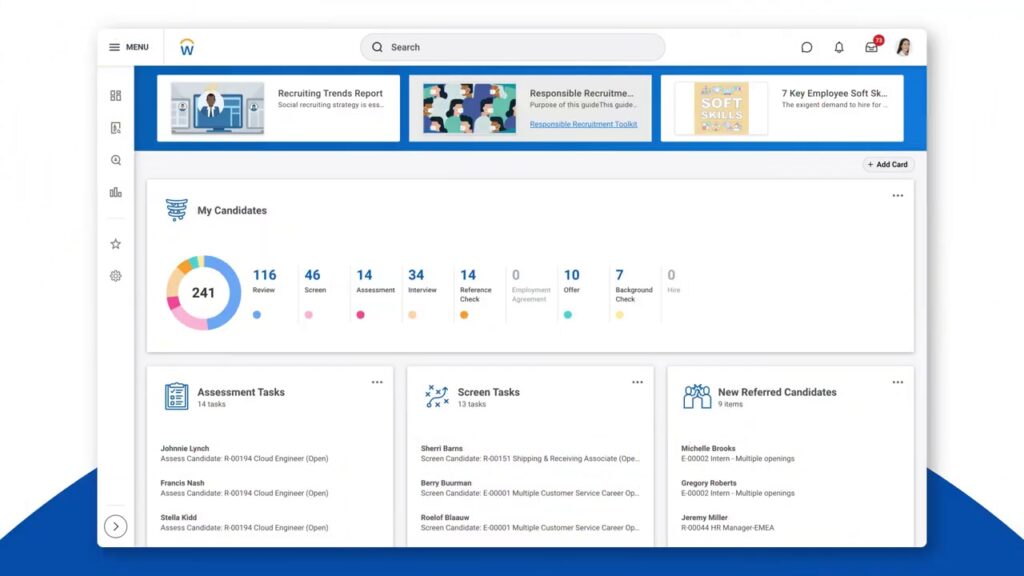This screenshot has width=1024, height=576.
Task: Open notifications bell
Action: point(839,47)
